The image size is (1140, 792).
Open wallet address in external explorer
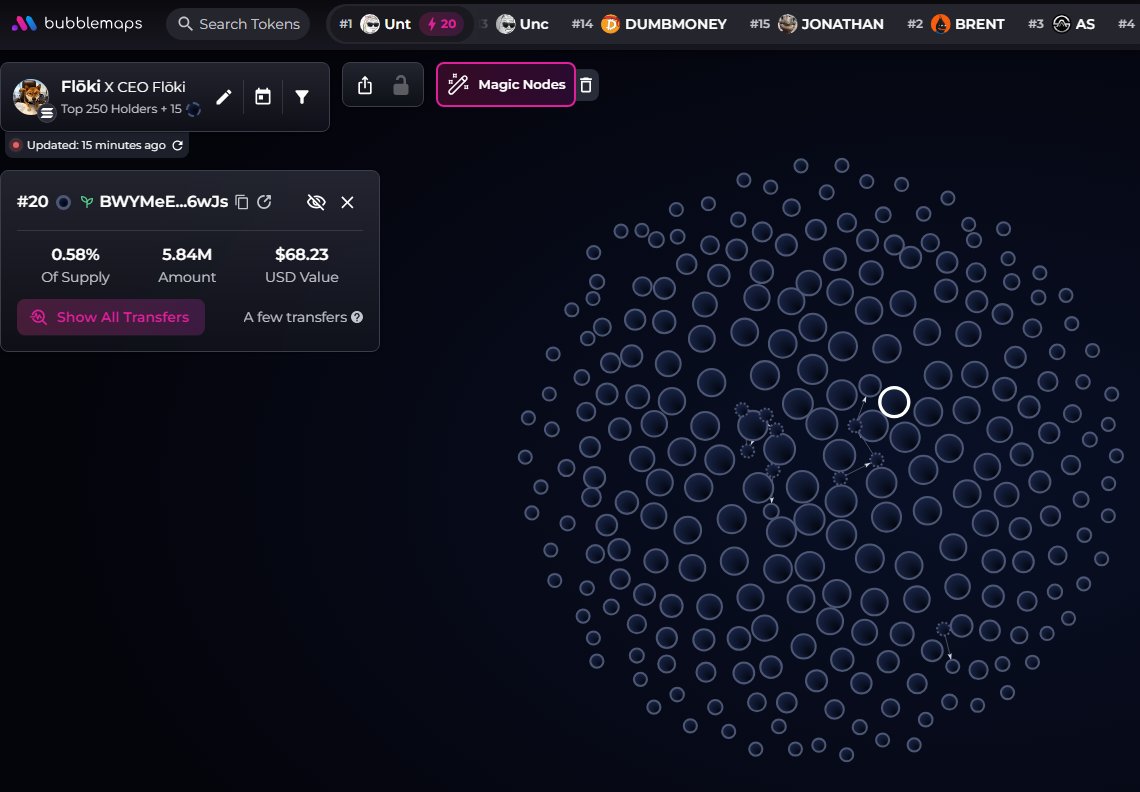pyautogui.click(x=265, y=202)
